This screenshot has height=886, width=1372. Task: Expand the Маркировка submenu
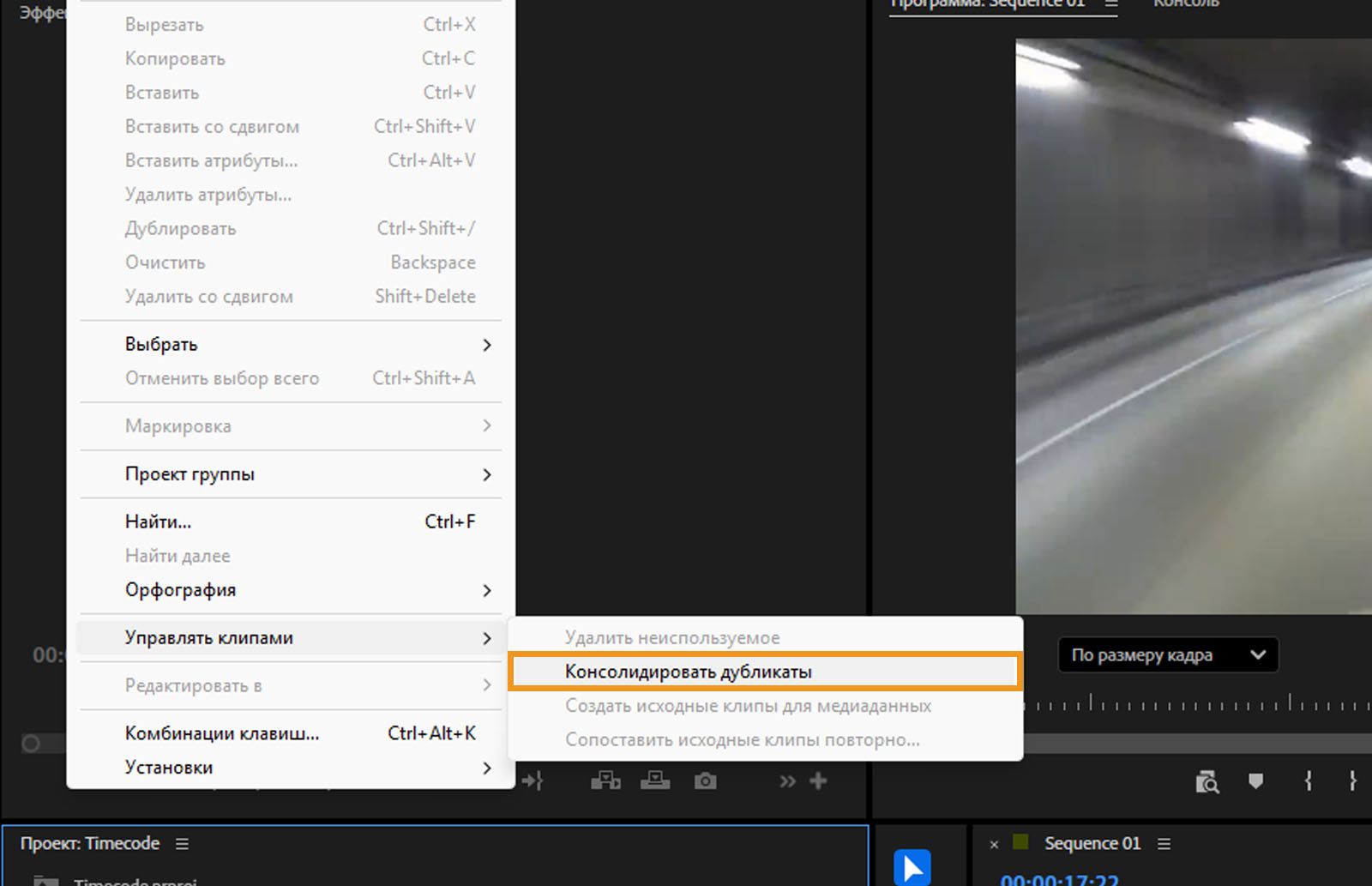pos(291,426)
